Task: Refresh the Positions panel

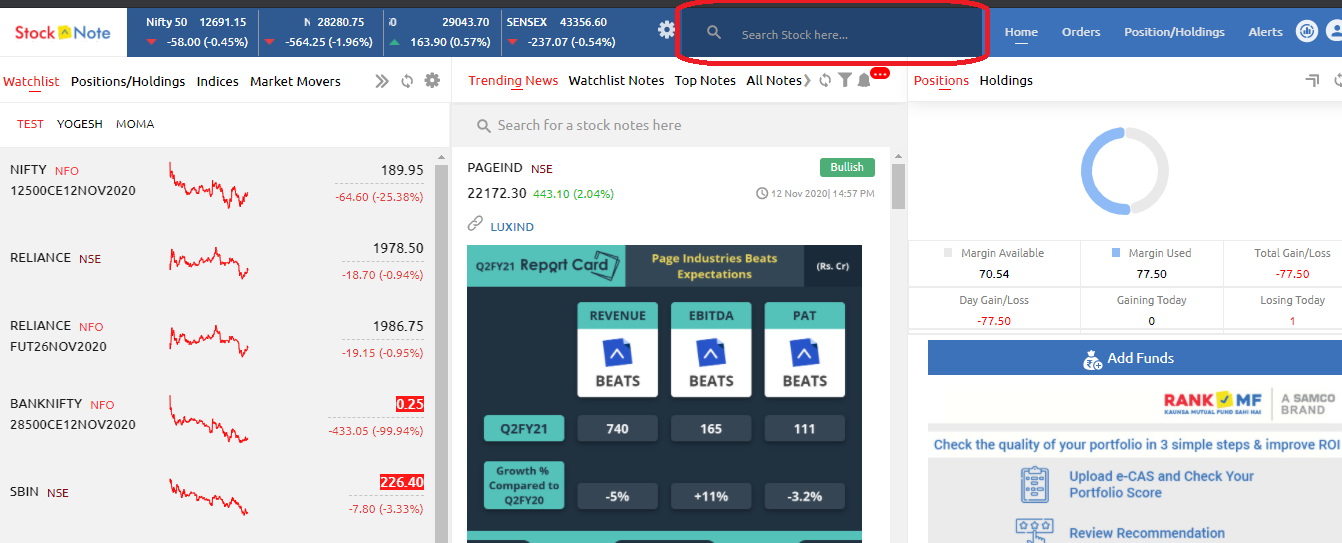Action: tap(1337, 80)
